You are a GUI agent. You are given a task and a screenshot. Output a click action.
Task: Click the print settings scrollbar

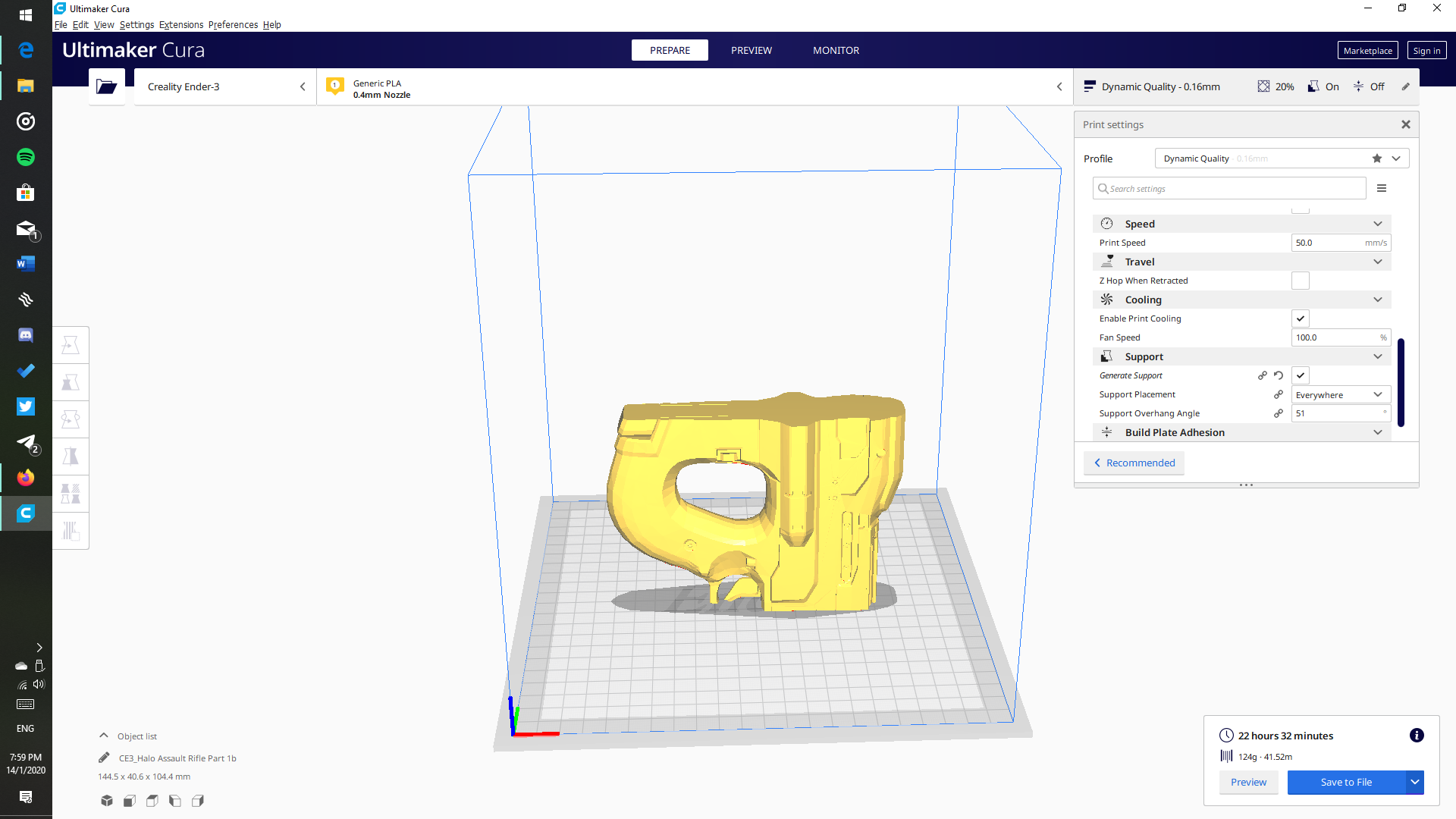tap(1401, 383)
